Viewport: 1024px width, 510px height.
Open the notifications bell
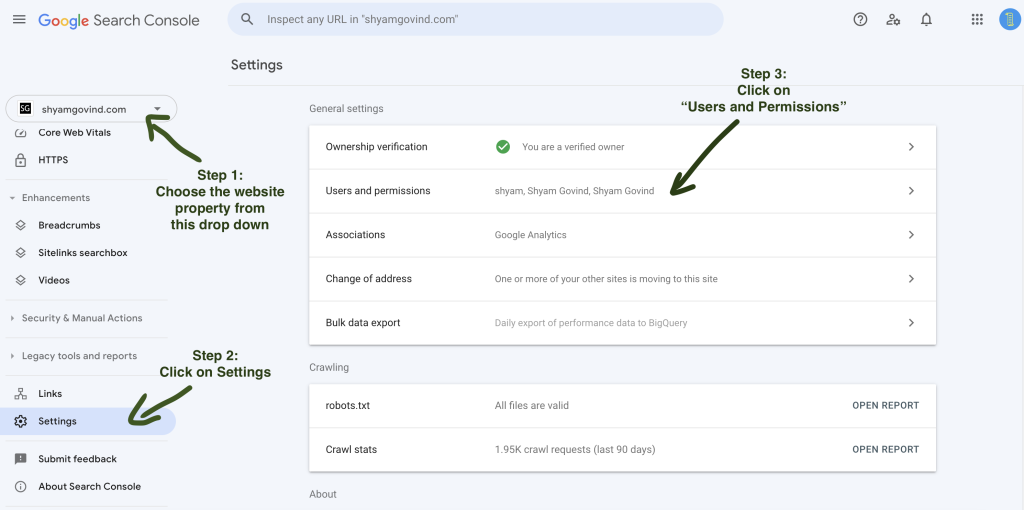click(926, 20)
